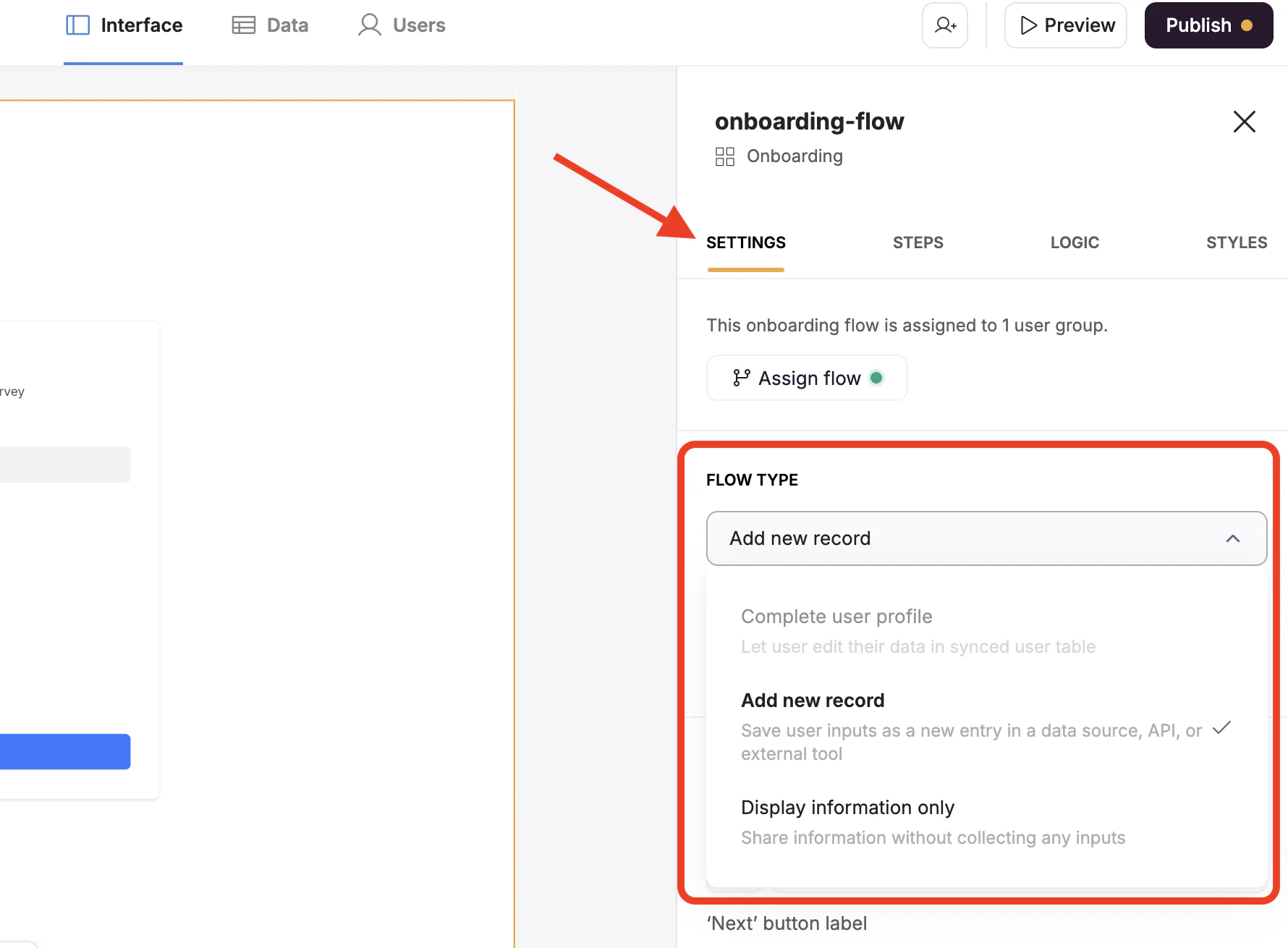The image size is (1288, 948).
Task: Open the LOGIC tab
Action: click(x=1075, y=242)
